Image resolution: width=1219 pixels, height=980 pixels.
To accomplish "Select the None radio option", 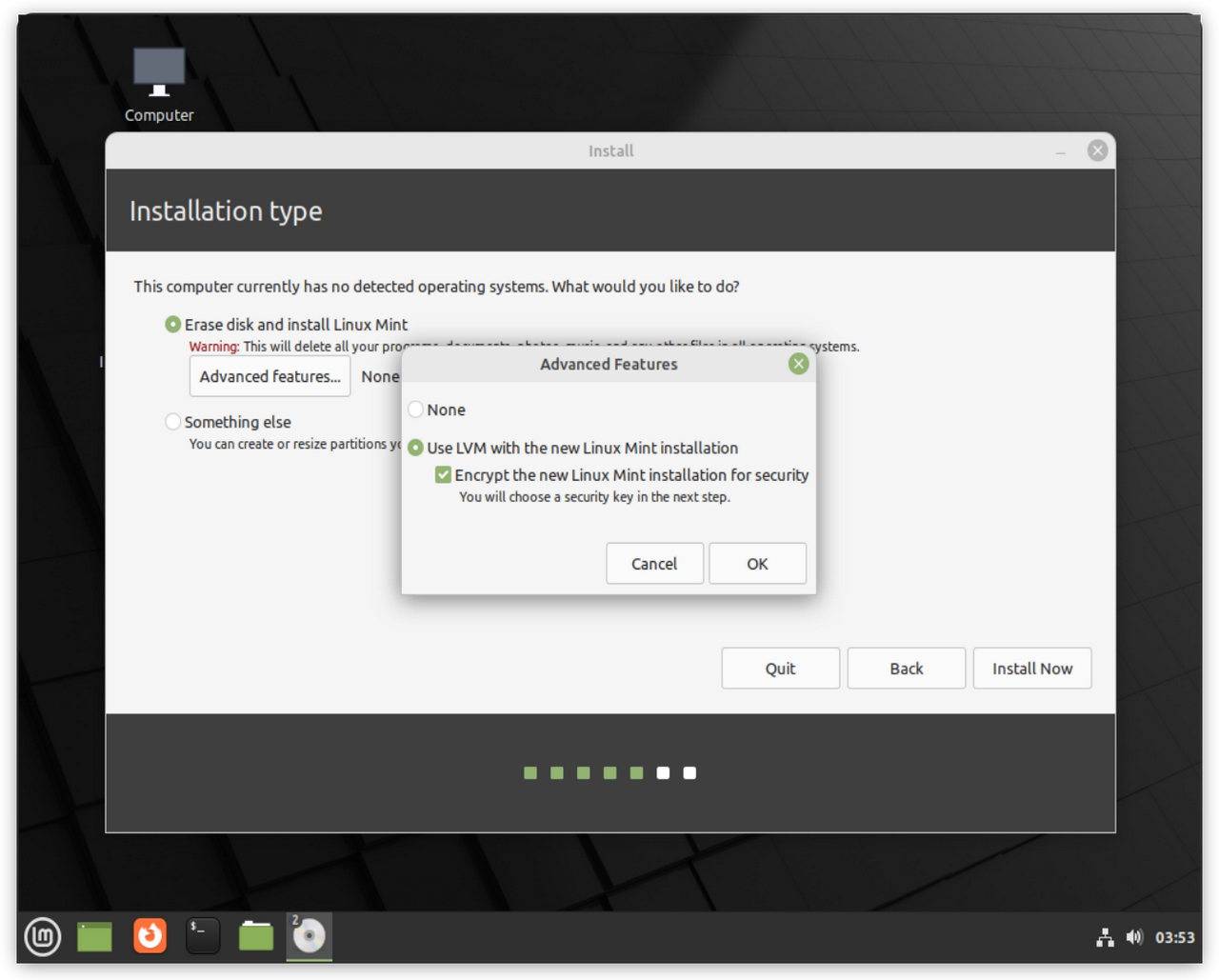I will [x=416, y=410].
